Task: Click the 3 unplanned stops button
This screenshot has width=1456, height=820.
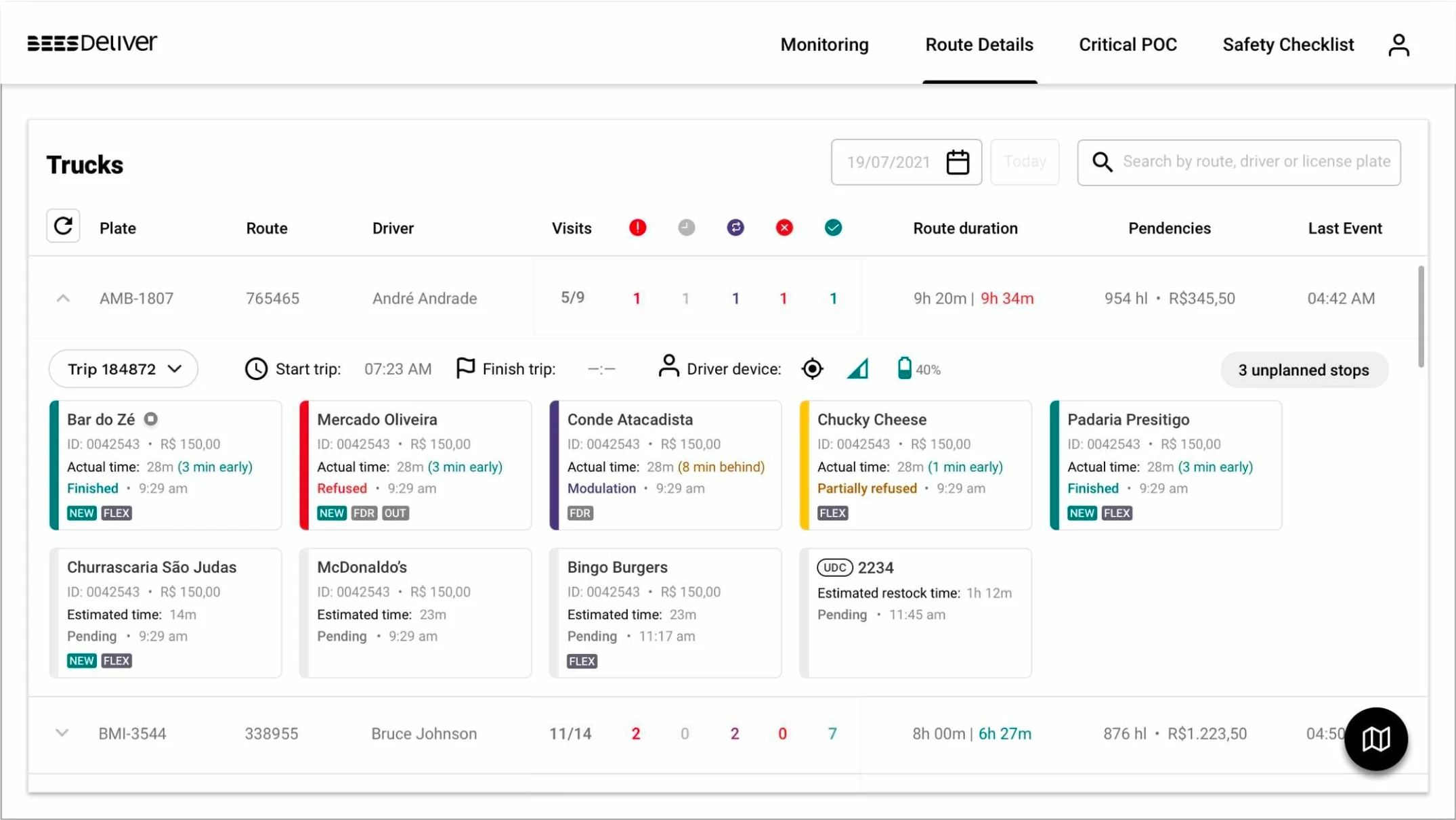Action: click(x=1304, y=370)
